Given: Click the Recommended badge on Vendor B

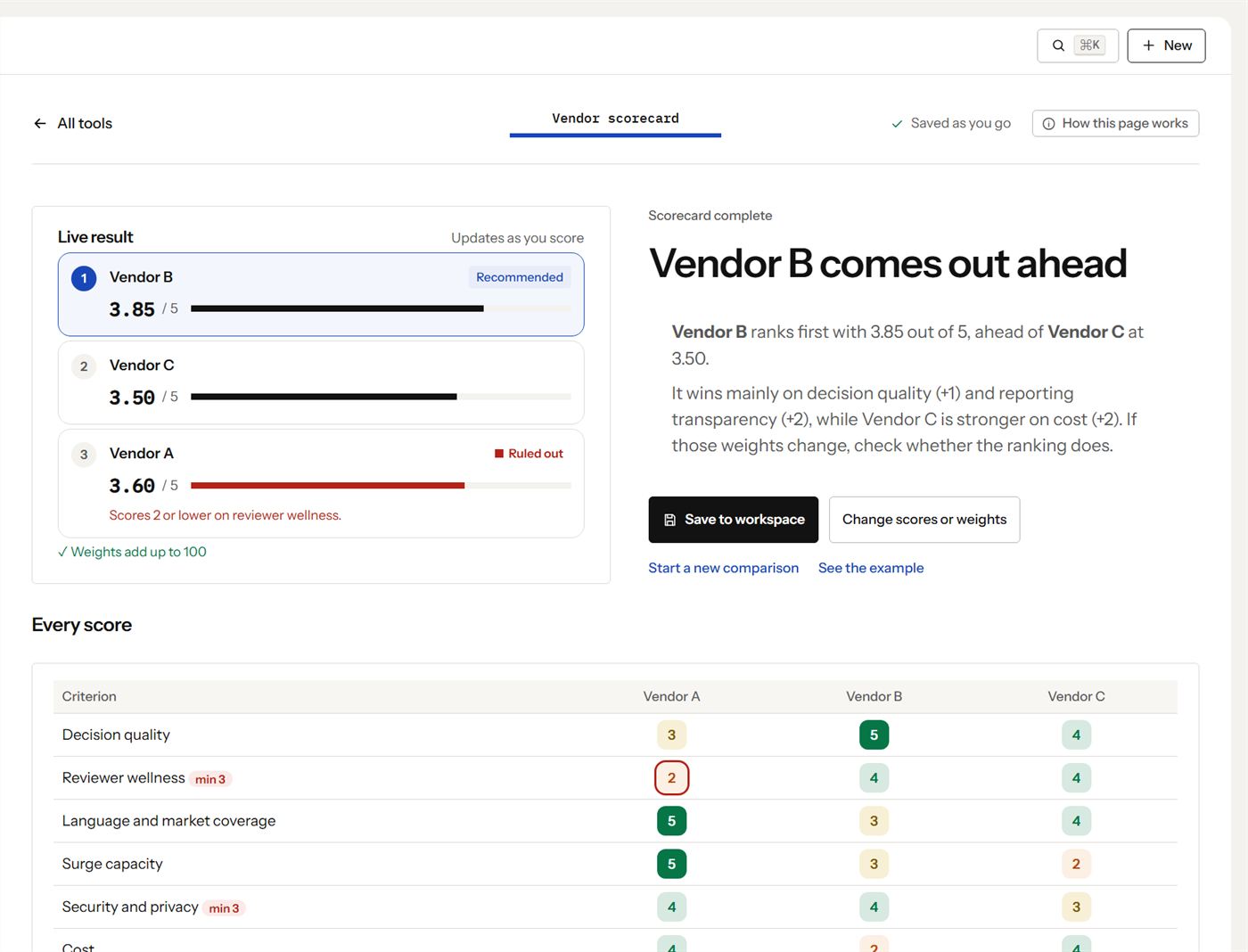Looking at the screenshot, I should pyautogui.click(x=520, y=277).
